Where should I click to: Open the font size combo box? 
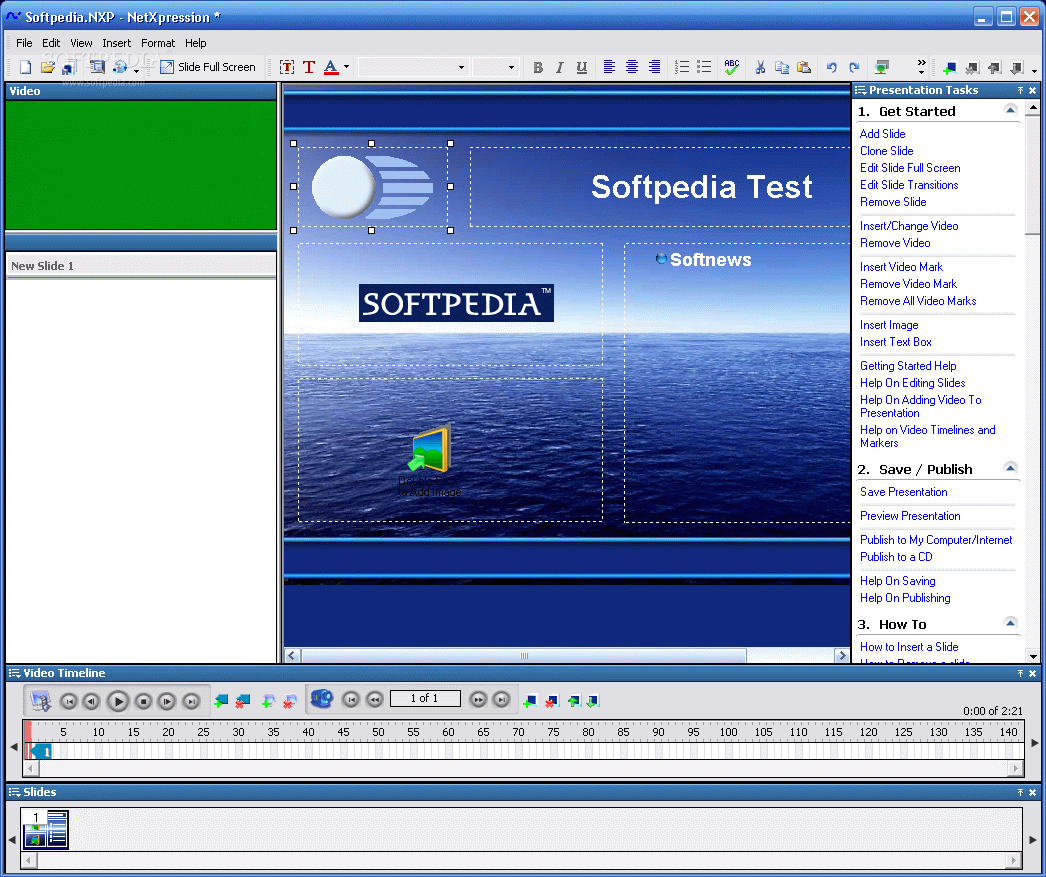tap(495, 67)
